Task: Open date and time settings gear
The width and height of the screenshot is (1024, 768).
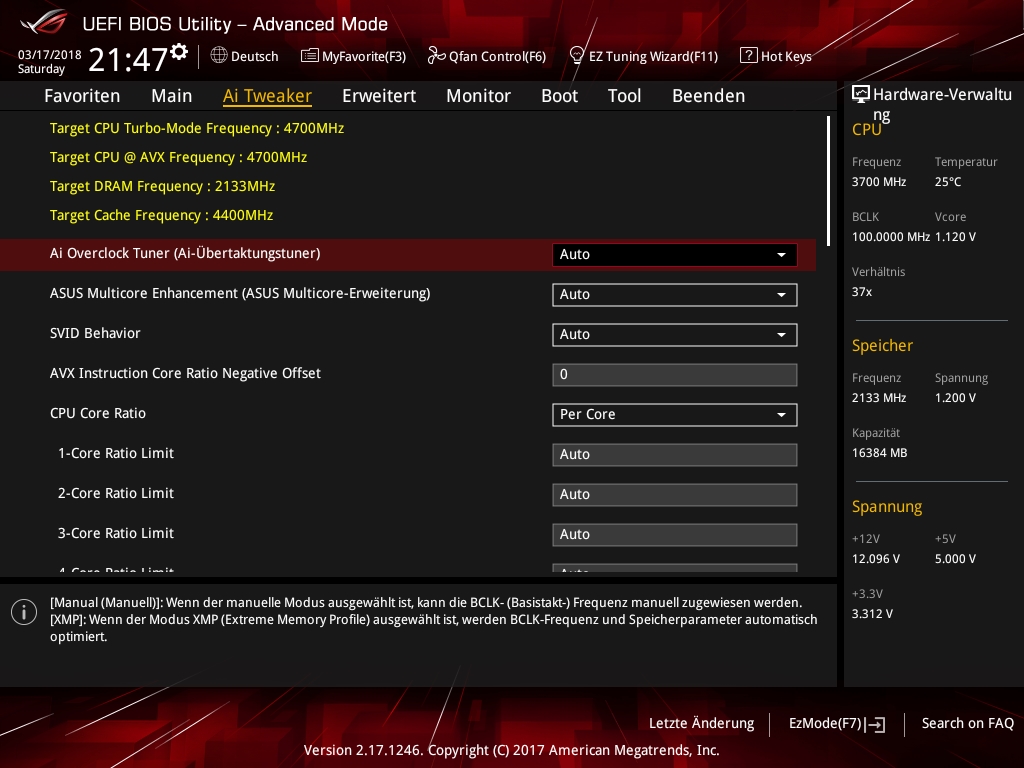Action: [x=179, y=51]
